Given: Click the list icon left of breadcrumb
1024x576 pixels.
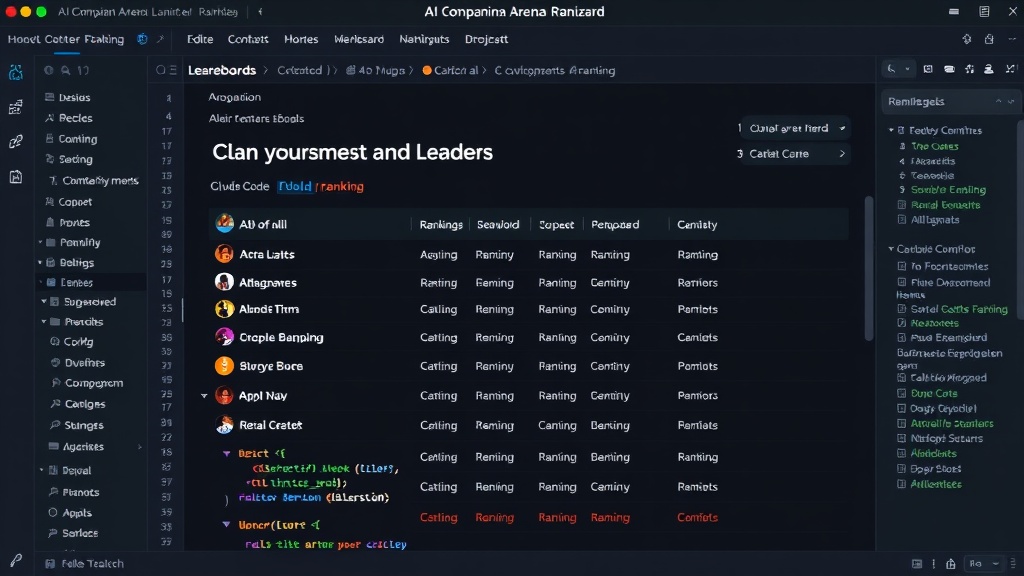Looking at the screenshot, I should 172,71.
